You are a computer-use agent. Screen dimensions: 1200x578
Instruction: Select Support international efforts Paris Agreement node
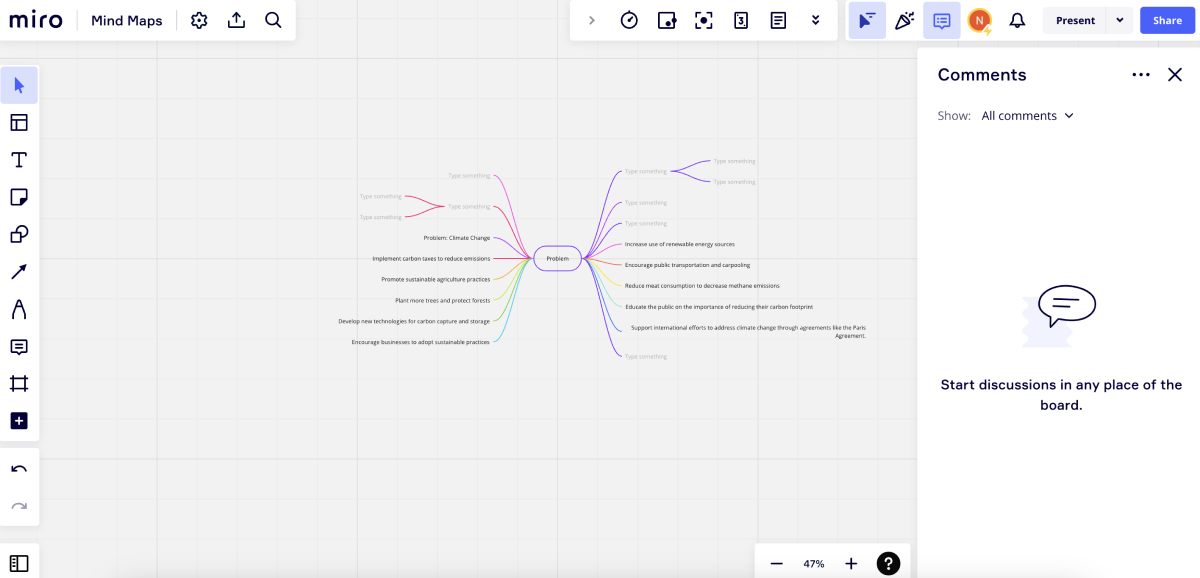click(x=748, y=331)
